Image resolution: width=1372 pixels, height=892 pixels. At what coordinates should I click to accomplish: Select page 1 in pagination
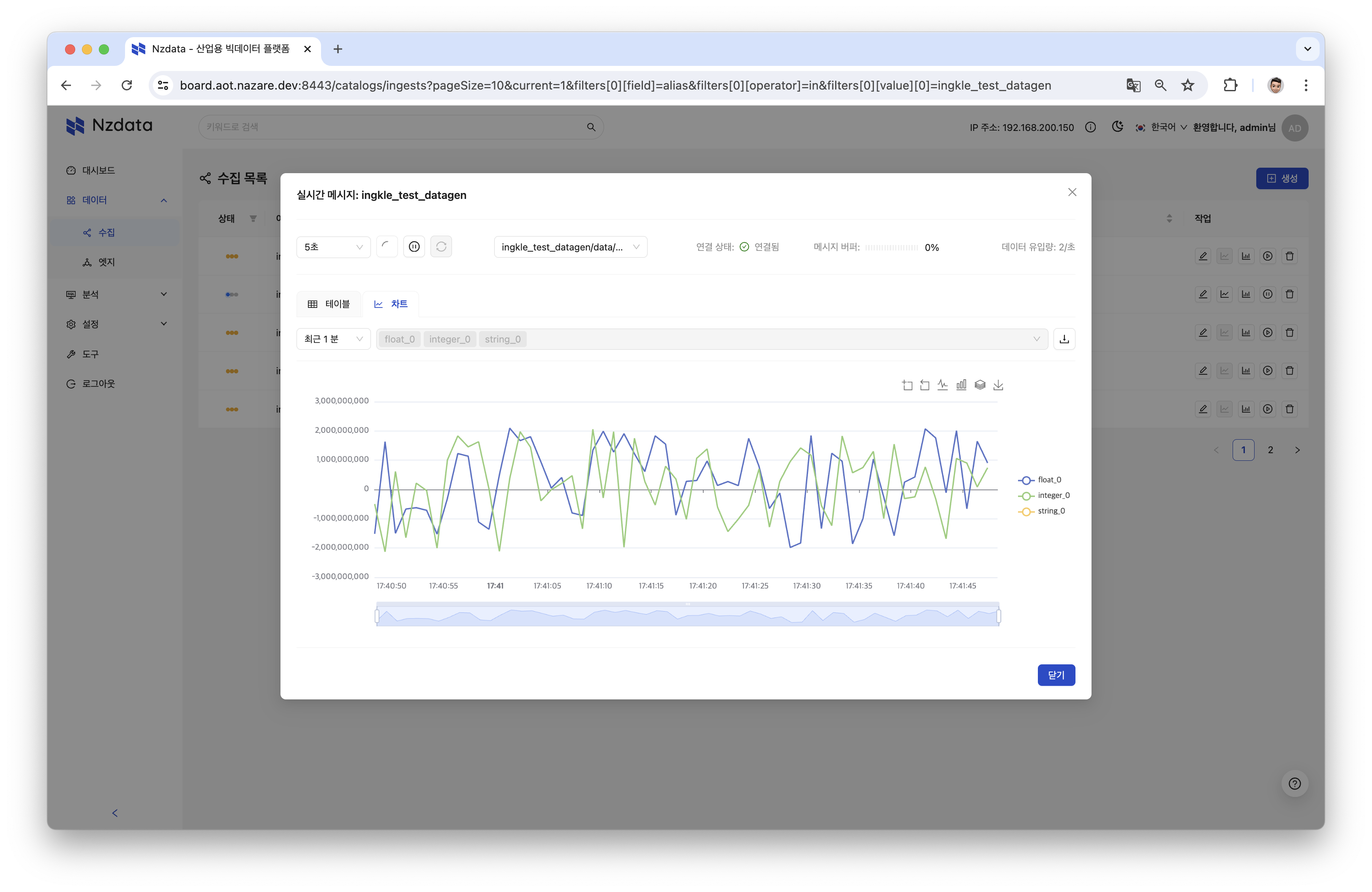(1244, 450)
